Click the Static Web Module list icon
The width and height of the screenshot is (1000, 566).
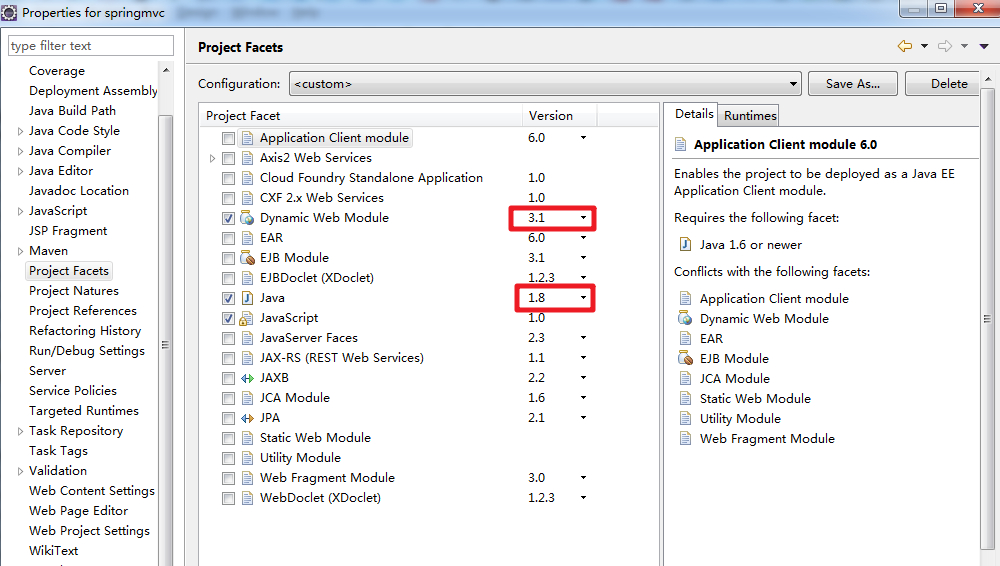click(247, 438)
